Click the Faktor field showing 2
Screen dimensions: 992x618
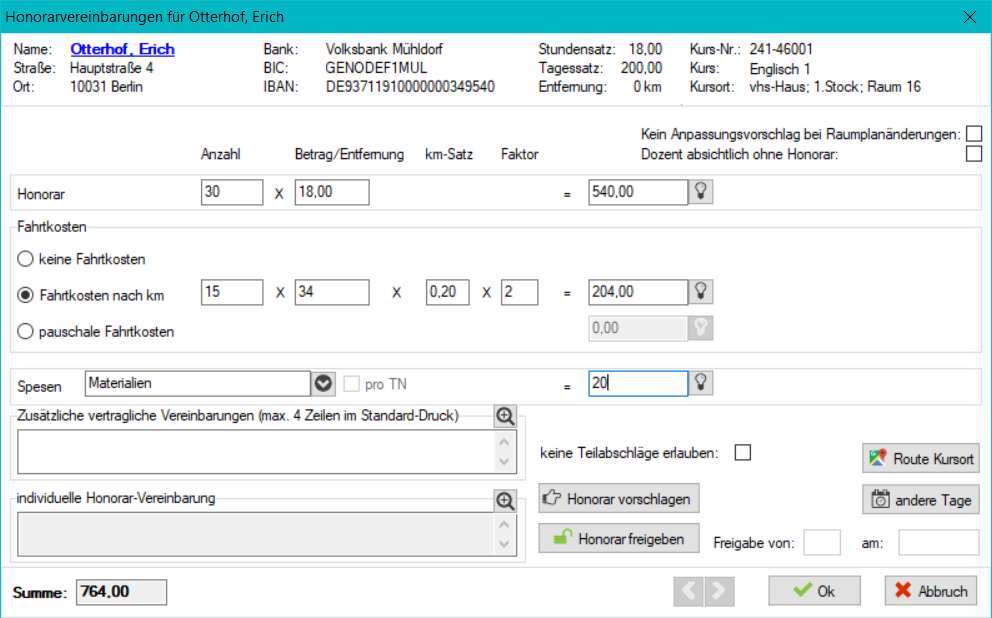point(519,292)
